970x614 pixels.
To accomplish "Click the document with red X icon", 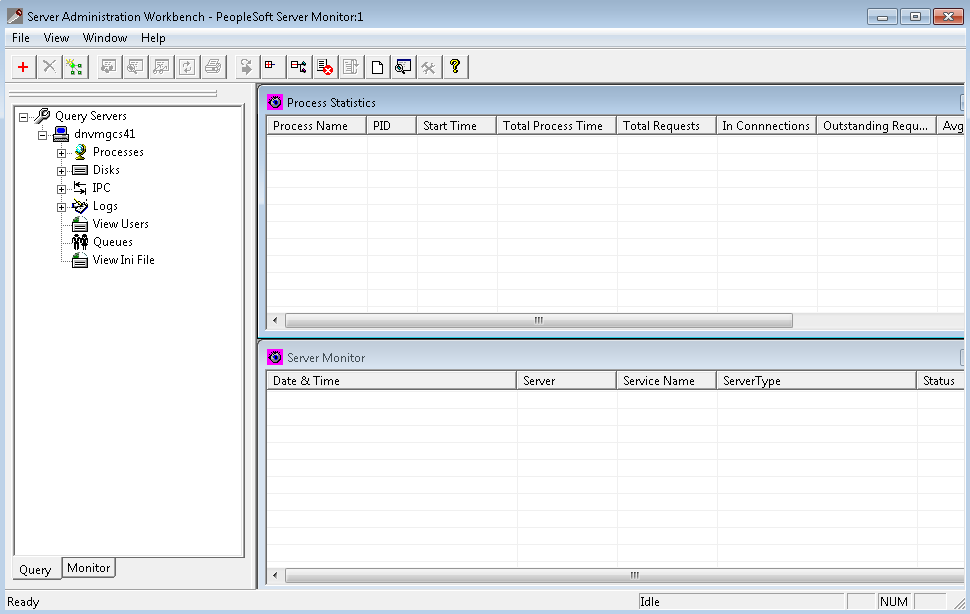I will [325, 67].
